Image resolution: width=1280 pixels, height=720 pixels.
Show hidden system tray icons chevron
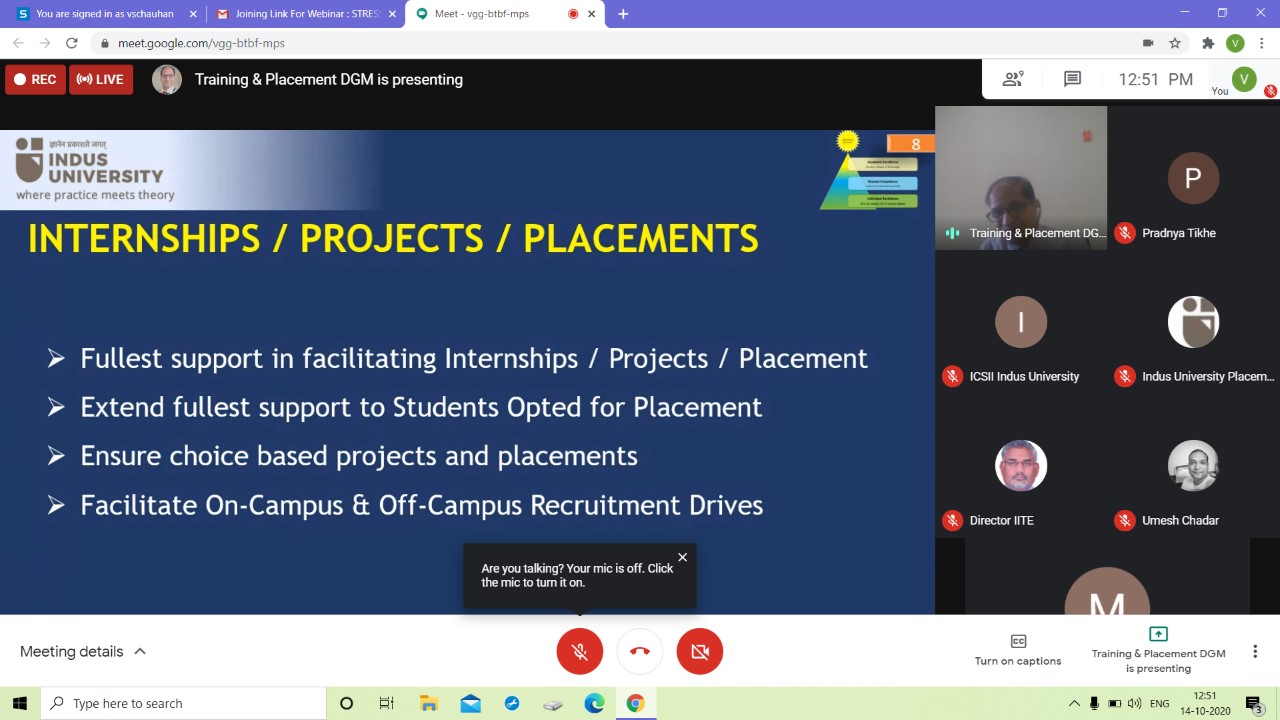pyautogui.click(x=1074, y=704)
